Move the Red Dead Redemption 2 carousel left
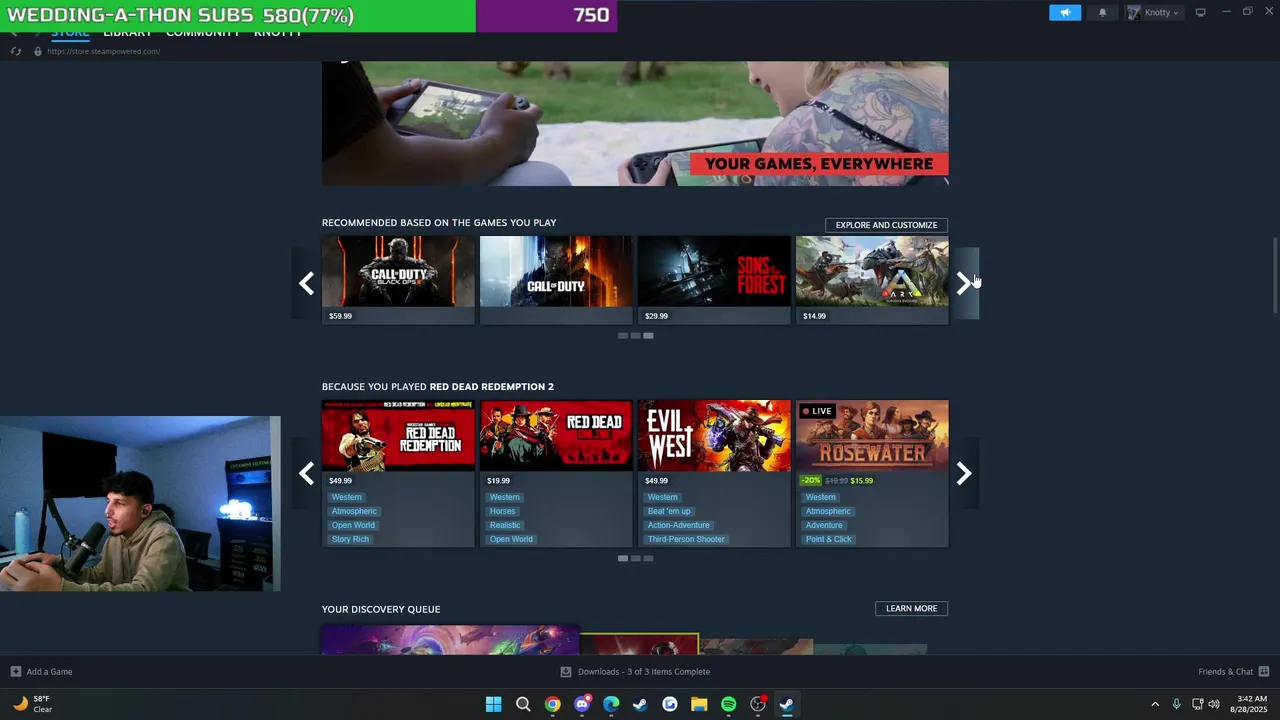This screenshot has height=720, width=1280. point(306,473)
